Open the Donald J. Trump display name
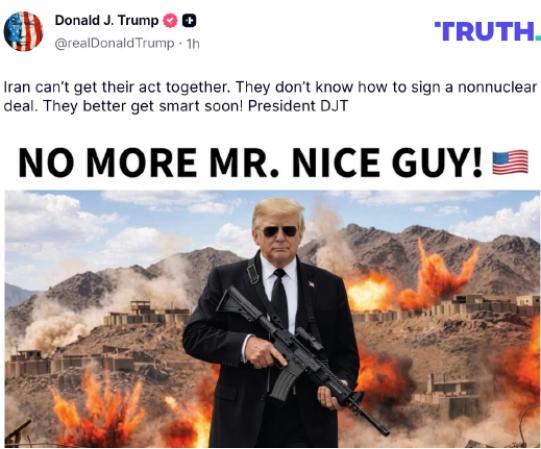Image resolution: width=541 pixels, height=449 pixels. point(106,20)
